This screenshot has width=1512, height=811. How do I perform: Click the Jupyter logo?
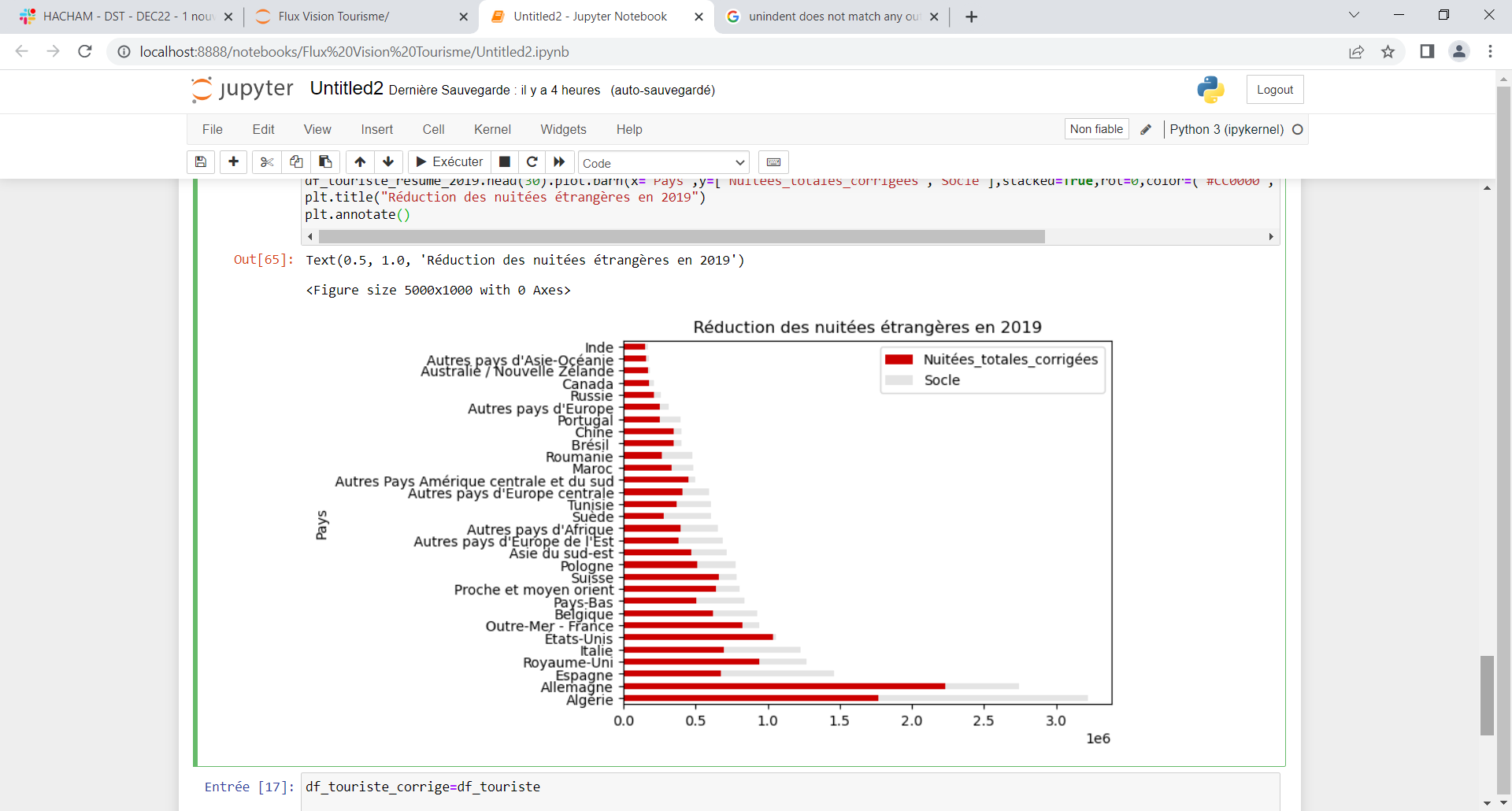tap(242, 89)
